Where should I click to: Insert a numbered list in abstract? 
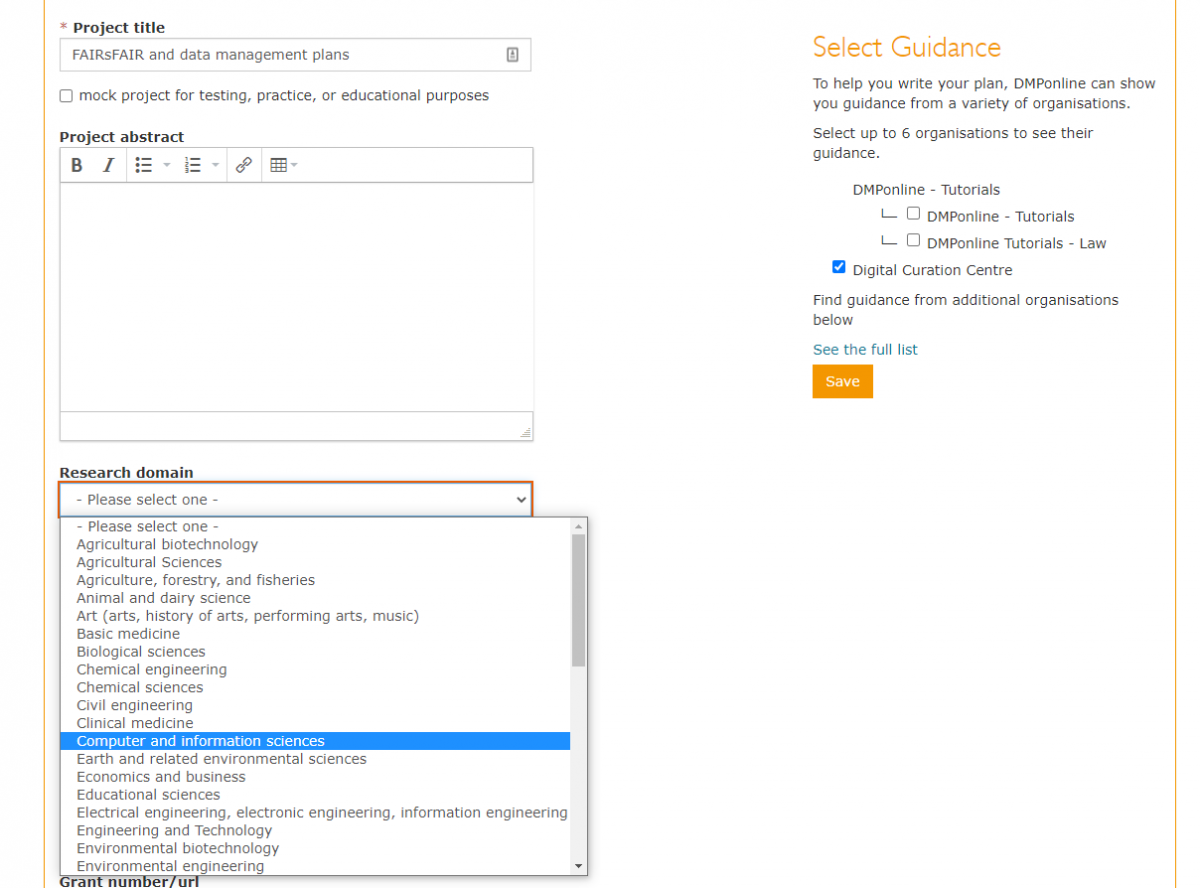194,166
